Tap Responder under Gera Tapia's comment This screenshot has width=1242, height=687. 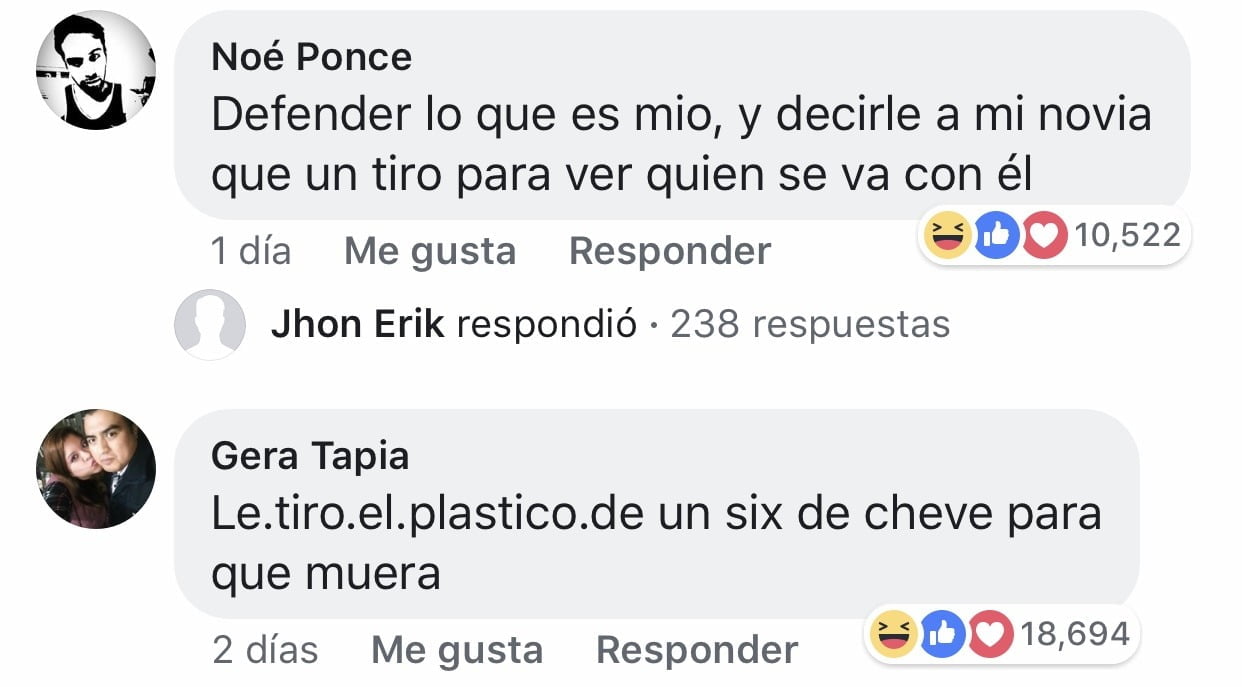click(697, 650)
